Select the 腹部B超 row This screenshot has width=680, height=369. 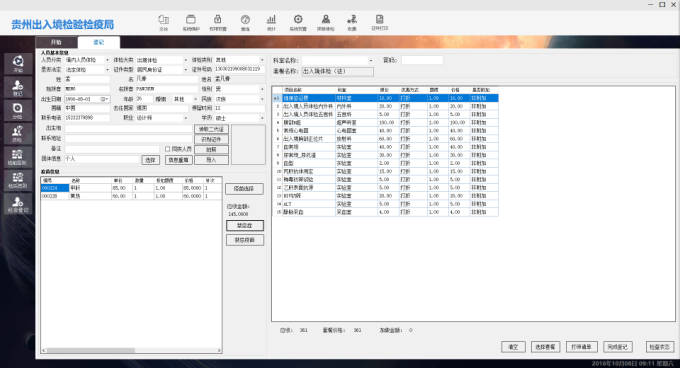386,123
